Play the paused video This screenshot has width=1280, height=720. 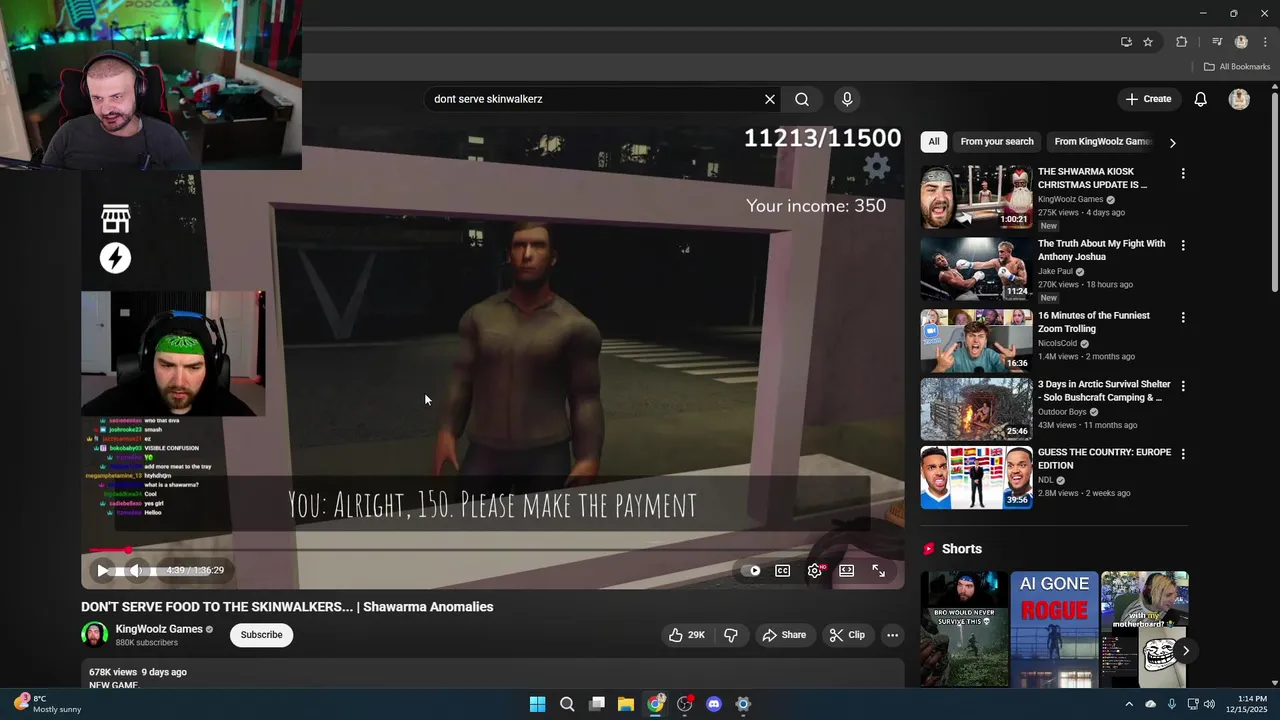coord(102,570)
